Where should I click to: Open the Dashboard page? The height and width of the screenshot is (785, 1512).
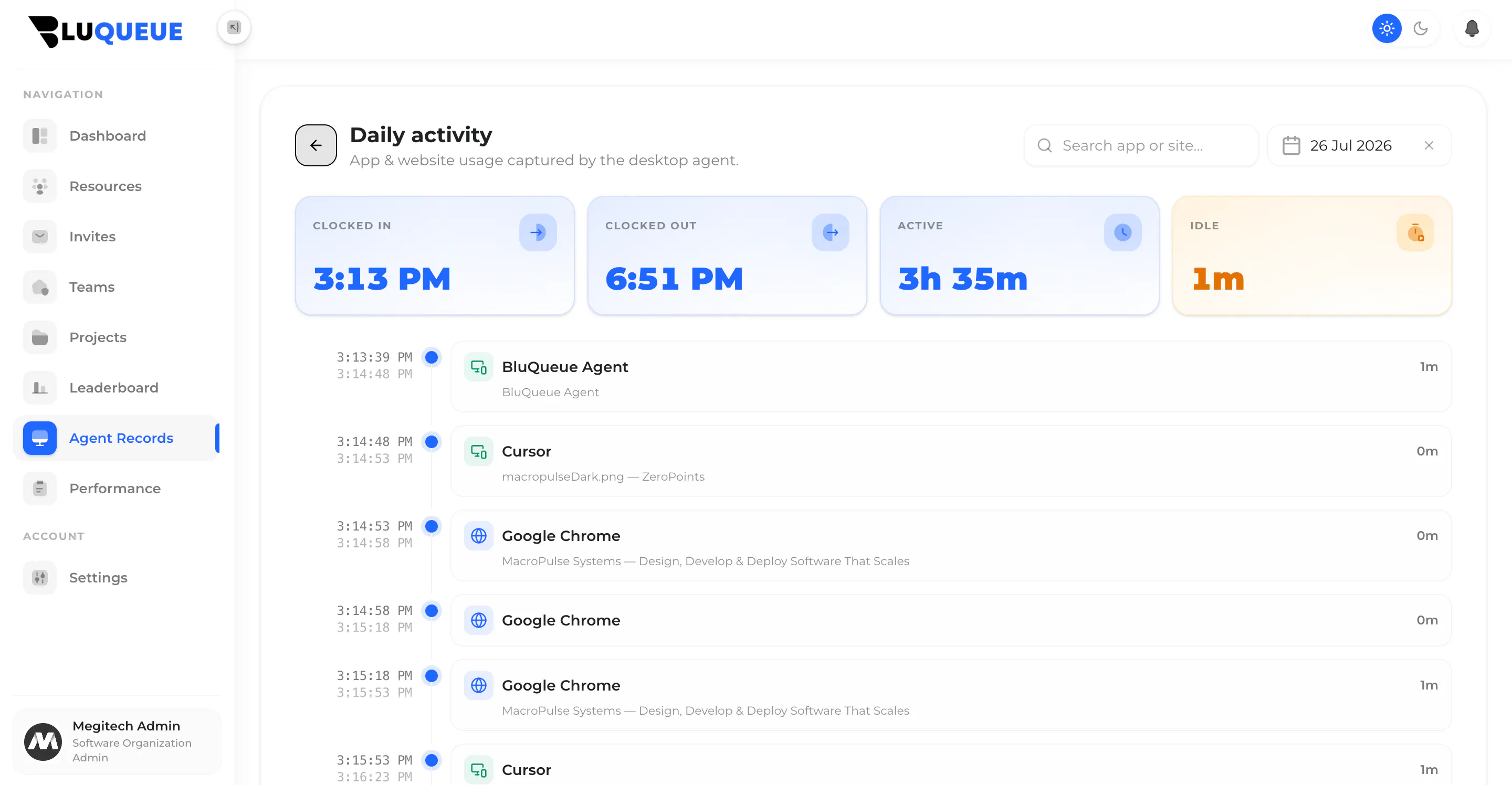click(x=116, y=136)
